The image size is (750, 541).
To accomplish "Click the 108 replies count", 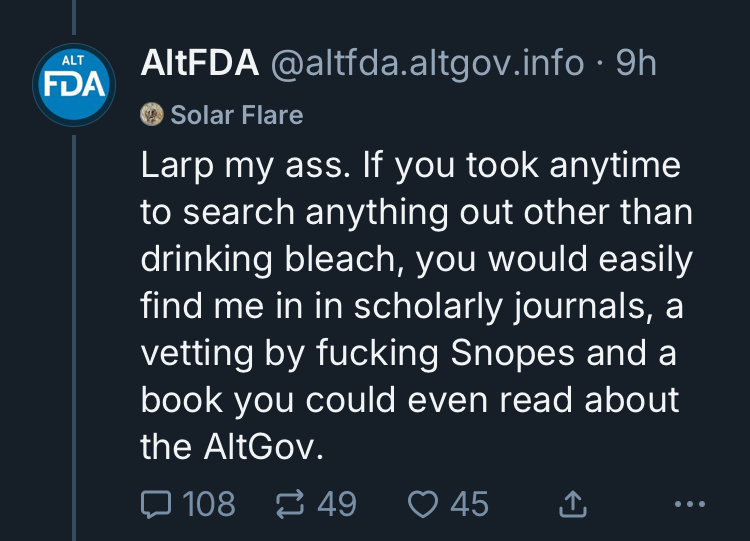I will click(x=209, y=504).
